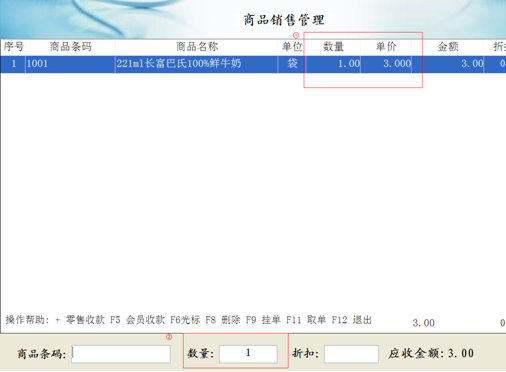The height and width of the screenshot is (372, 506).
Task: Click product name 221ml长富巴氏100%鲜牛奶
Action: (197, 64)
